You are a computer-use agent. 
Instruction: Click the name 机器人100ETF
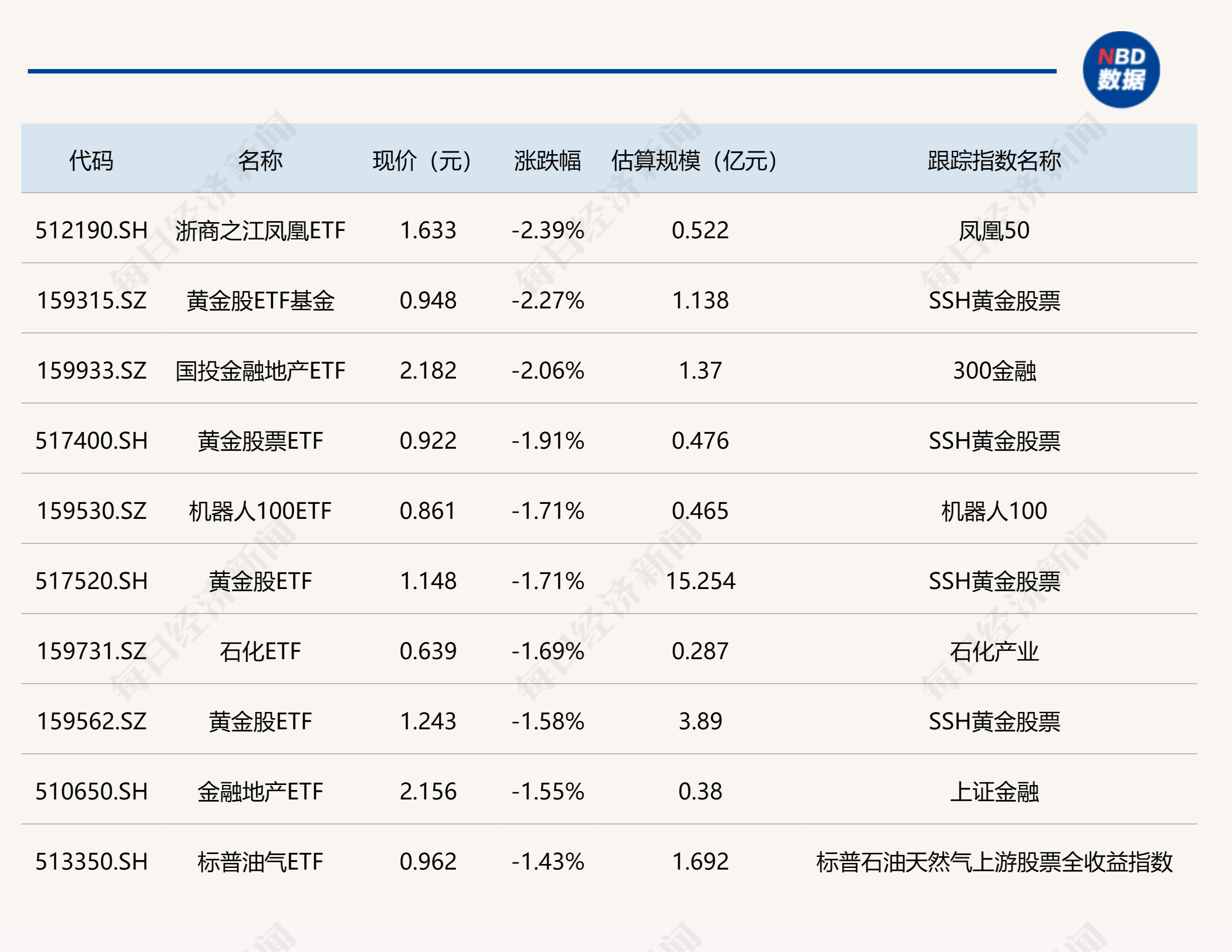pyautogui.click(x=260, y=511)
